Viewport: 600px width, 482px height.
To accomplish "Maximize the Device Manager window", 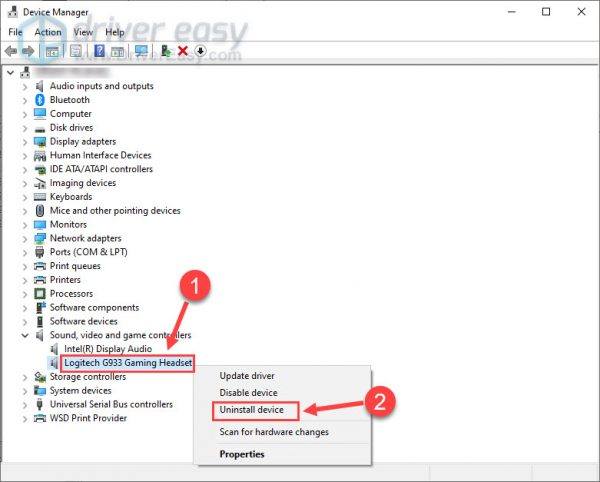I will 546,12.
